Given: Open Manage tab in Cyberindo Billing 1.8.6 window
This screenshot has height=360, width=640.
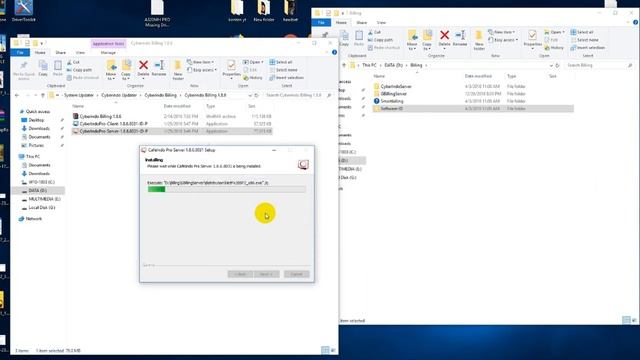Looking at the screenshot, I should pos(108,53).
